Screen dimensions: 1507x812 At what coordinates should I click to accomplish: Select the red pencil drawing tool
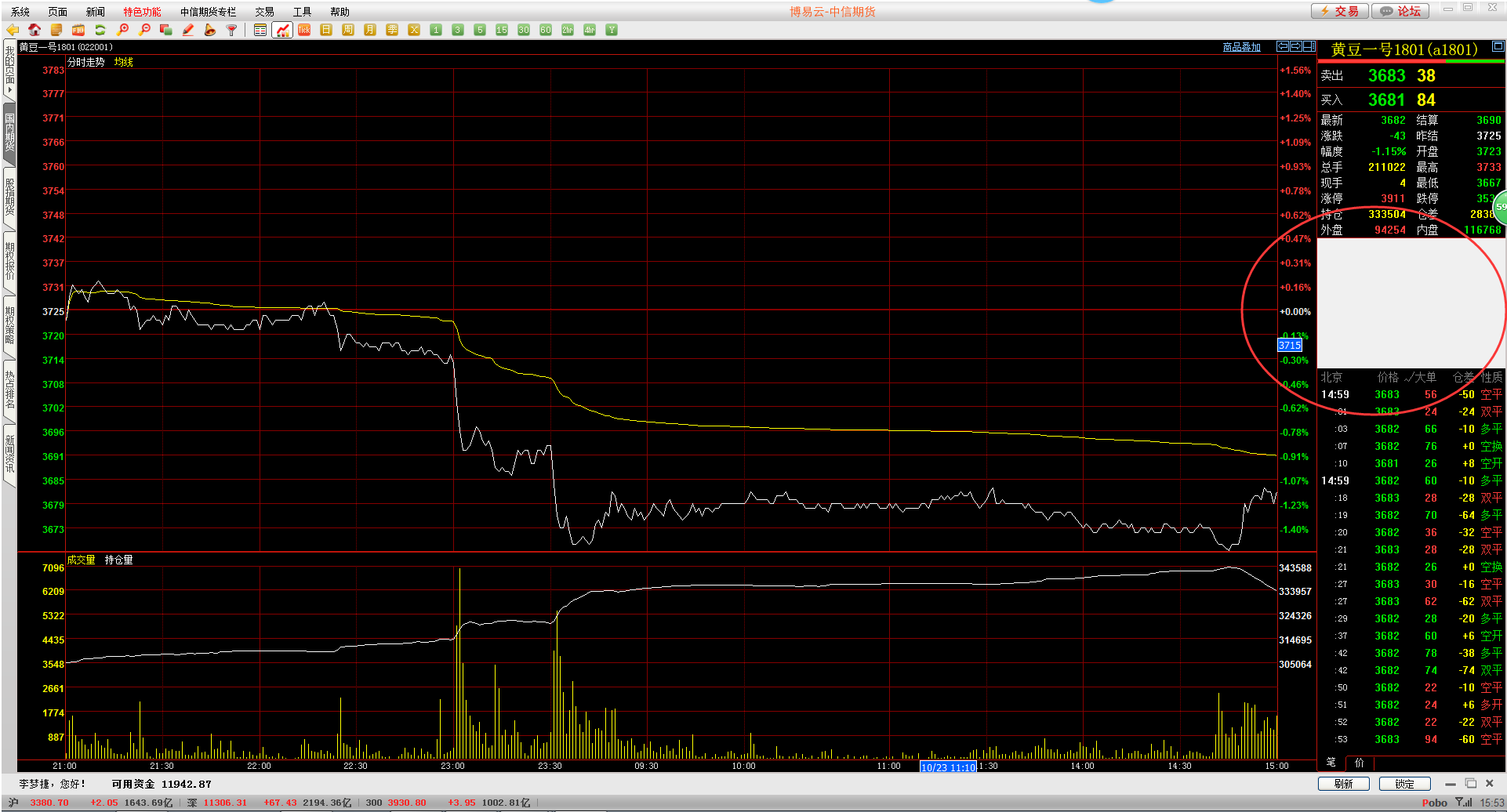pyautogui.click(x=188, y=30)
